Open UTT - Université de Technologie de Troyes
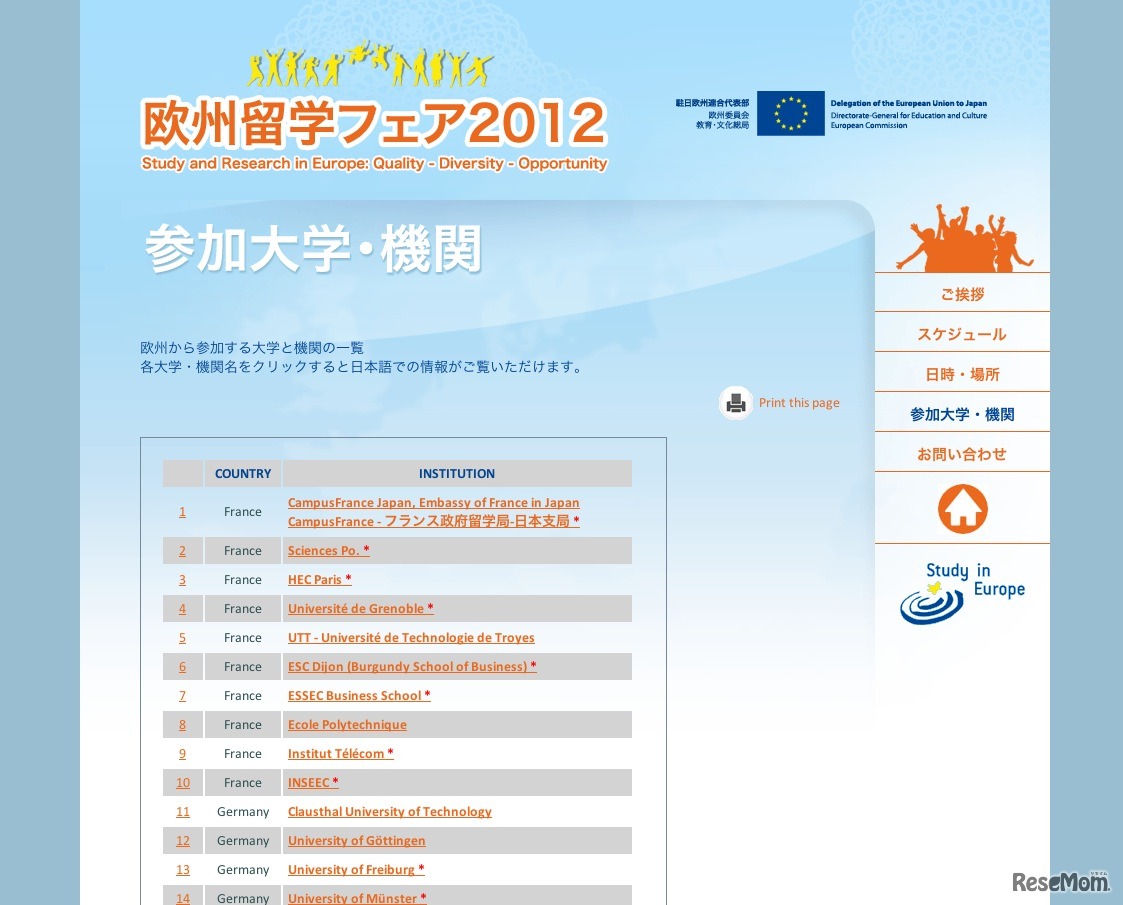Viewport: 1123px width, 905px height. point(411,638)
